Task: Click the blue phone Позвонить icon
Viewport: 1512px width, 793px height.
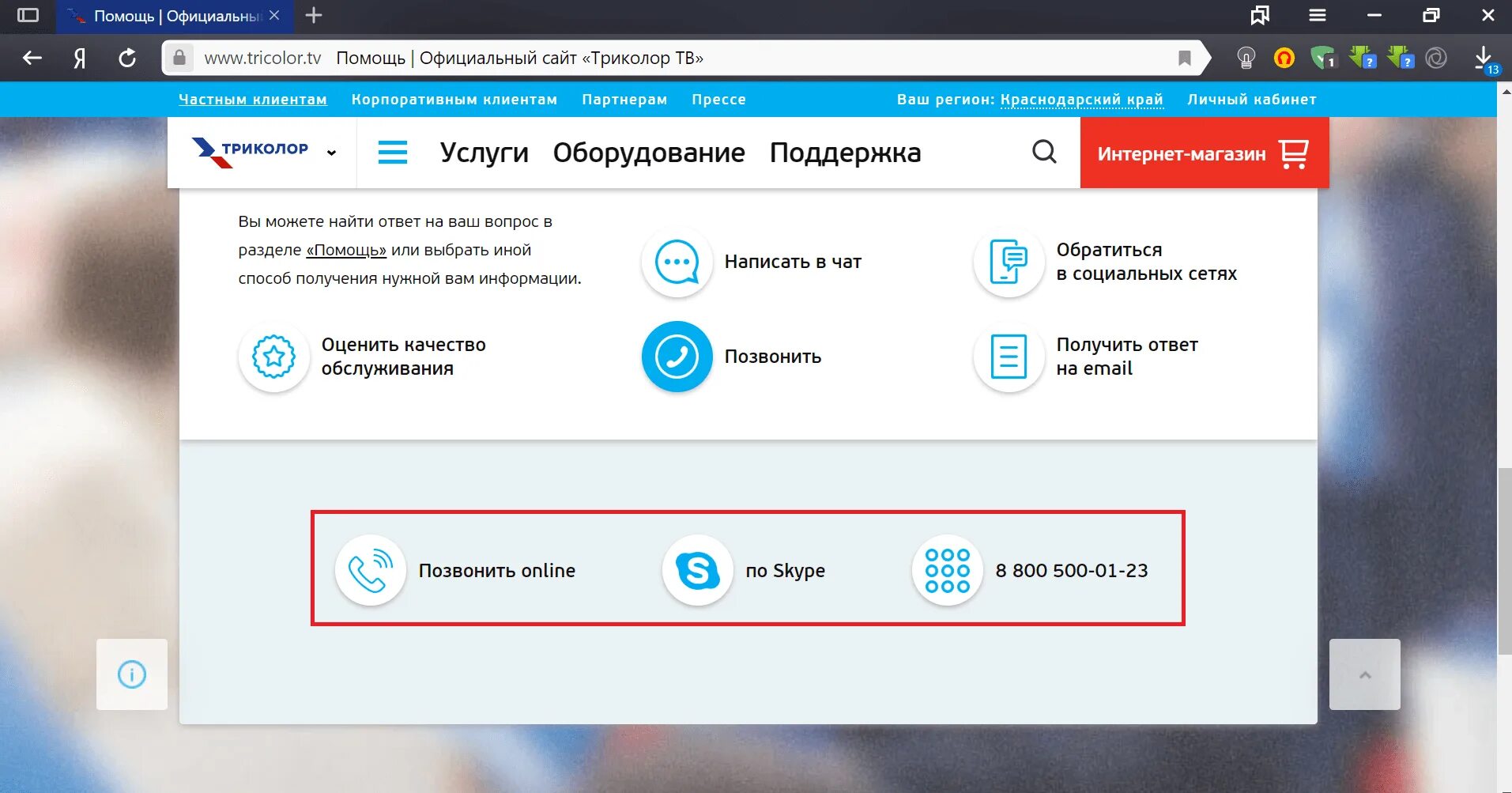Action: coord(677,357)
